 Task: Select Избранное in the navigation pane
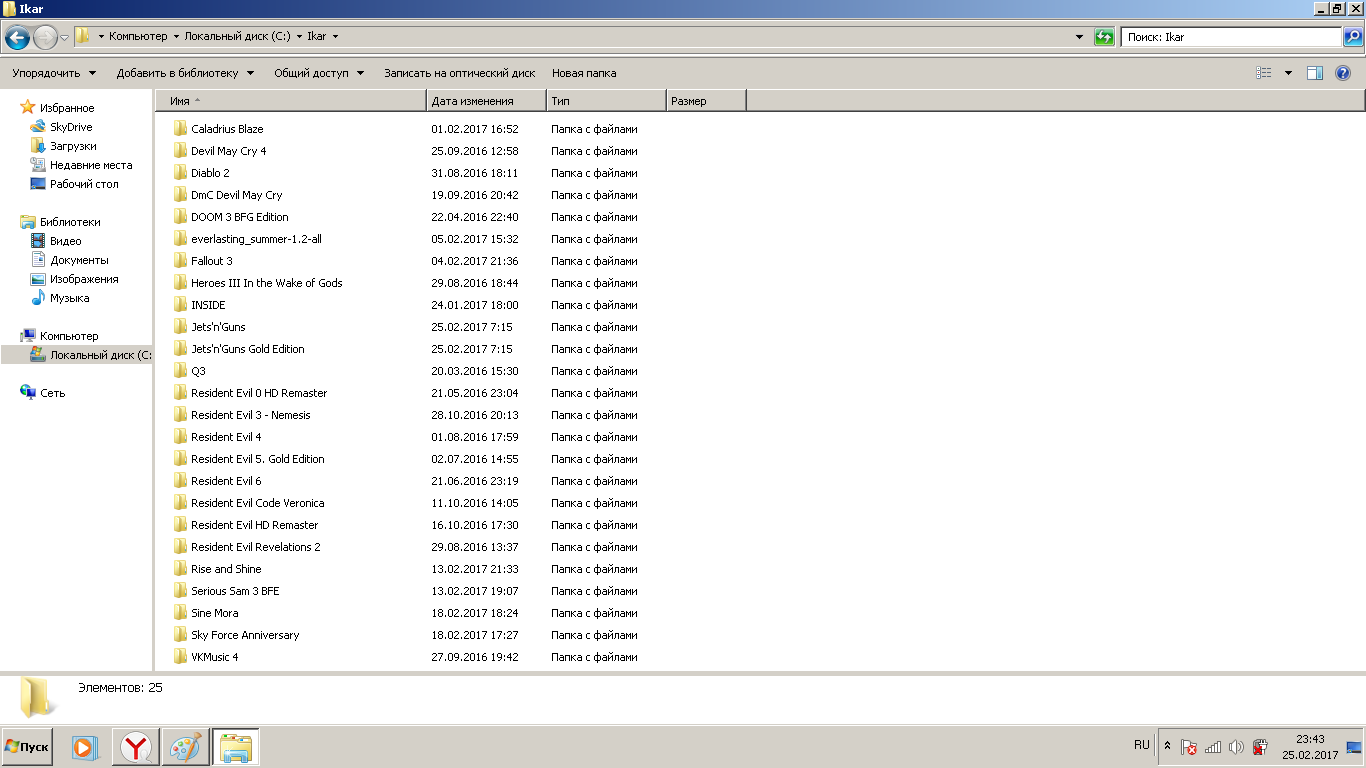(67, 108)
